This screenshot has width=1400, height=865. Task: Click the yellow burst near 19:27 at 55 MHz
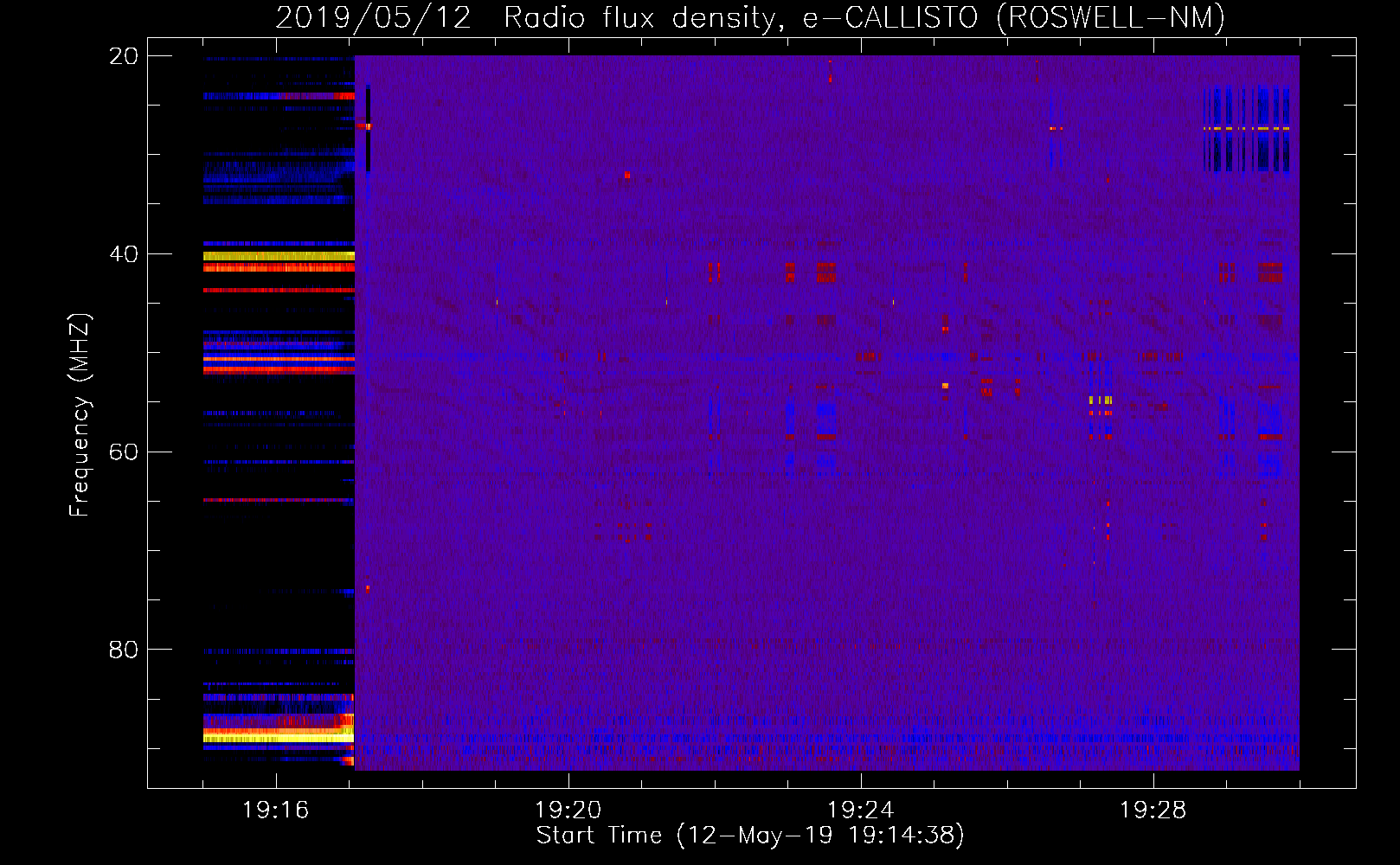pyautogui.click(x=1101, y=400)
